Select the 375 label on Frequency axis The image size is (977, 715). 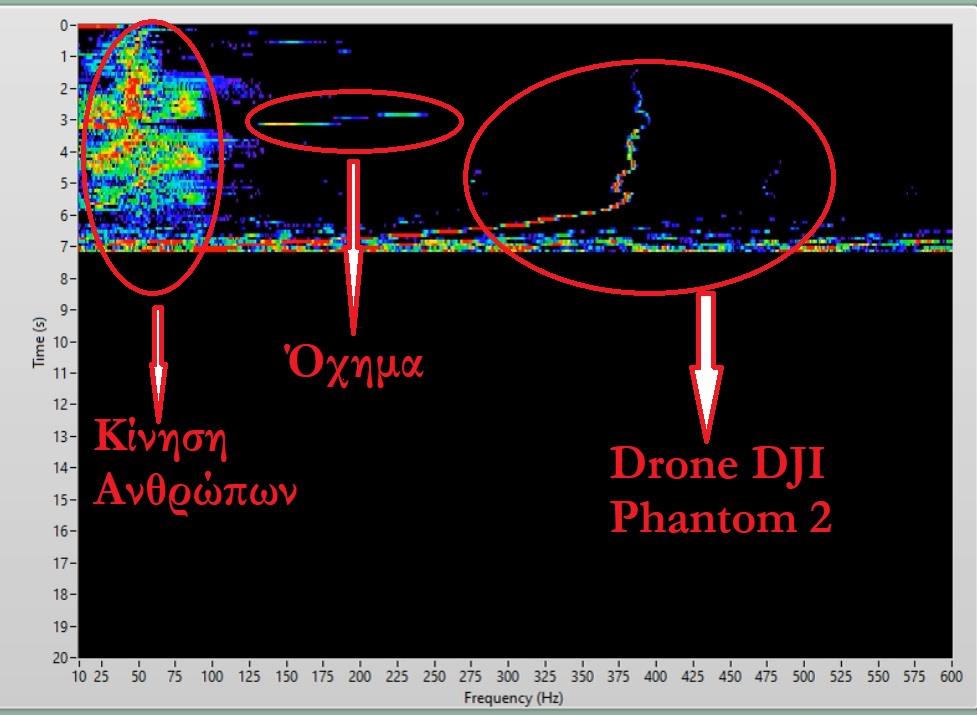[x=619, y=677]
